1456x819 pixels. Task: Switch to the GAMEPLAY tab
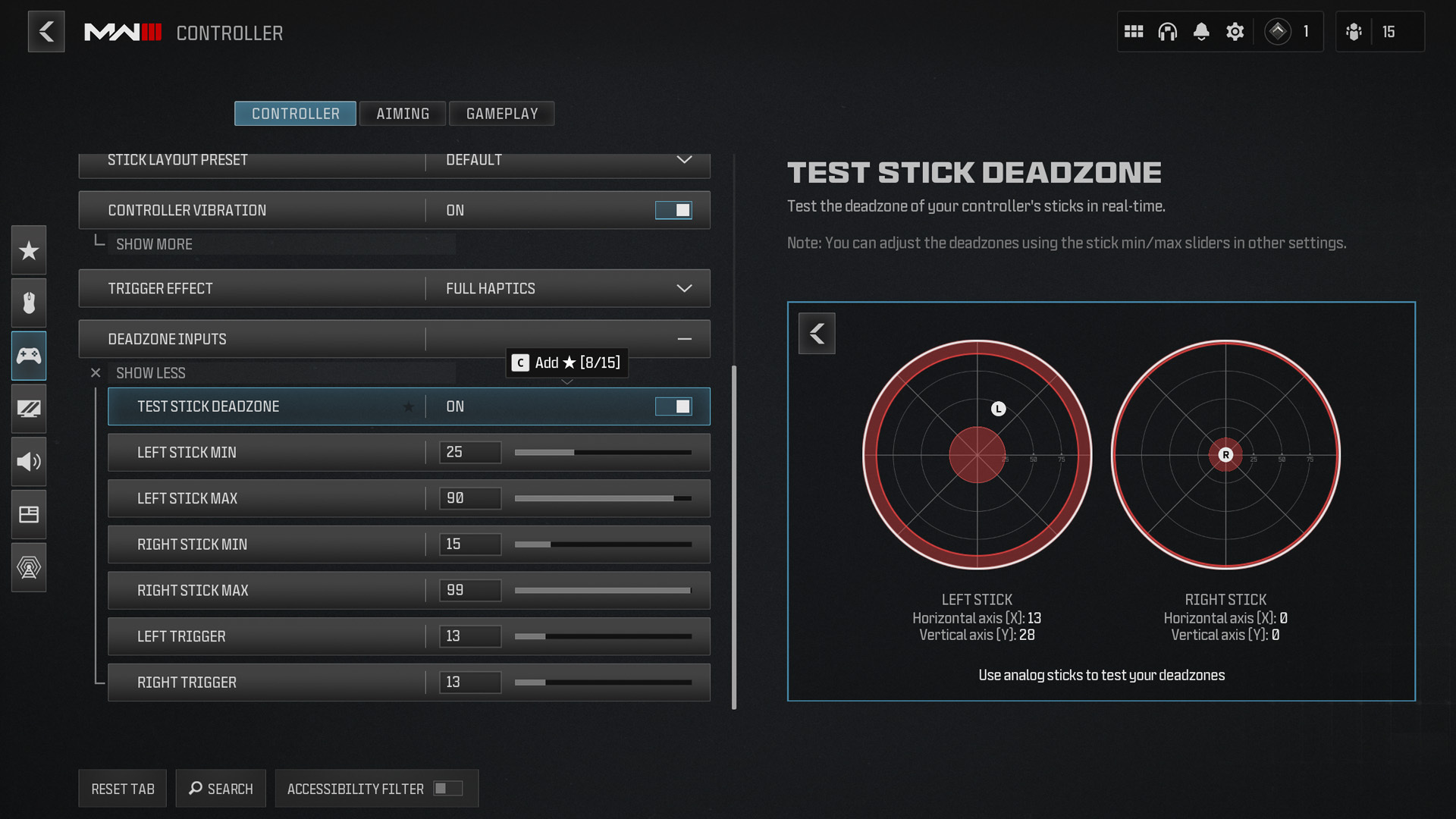(502, 113)
